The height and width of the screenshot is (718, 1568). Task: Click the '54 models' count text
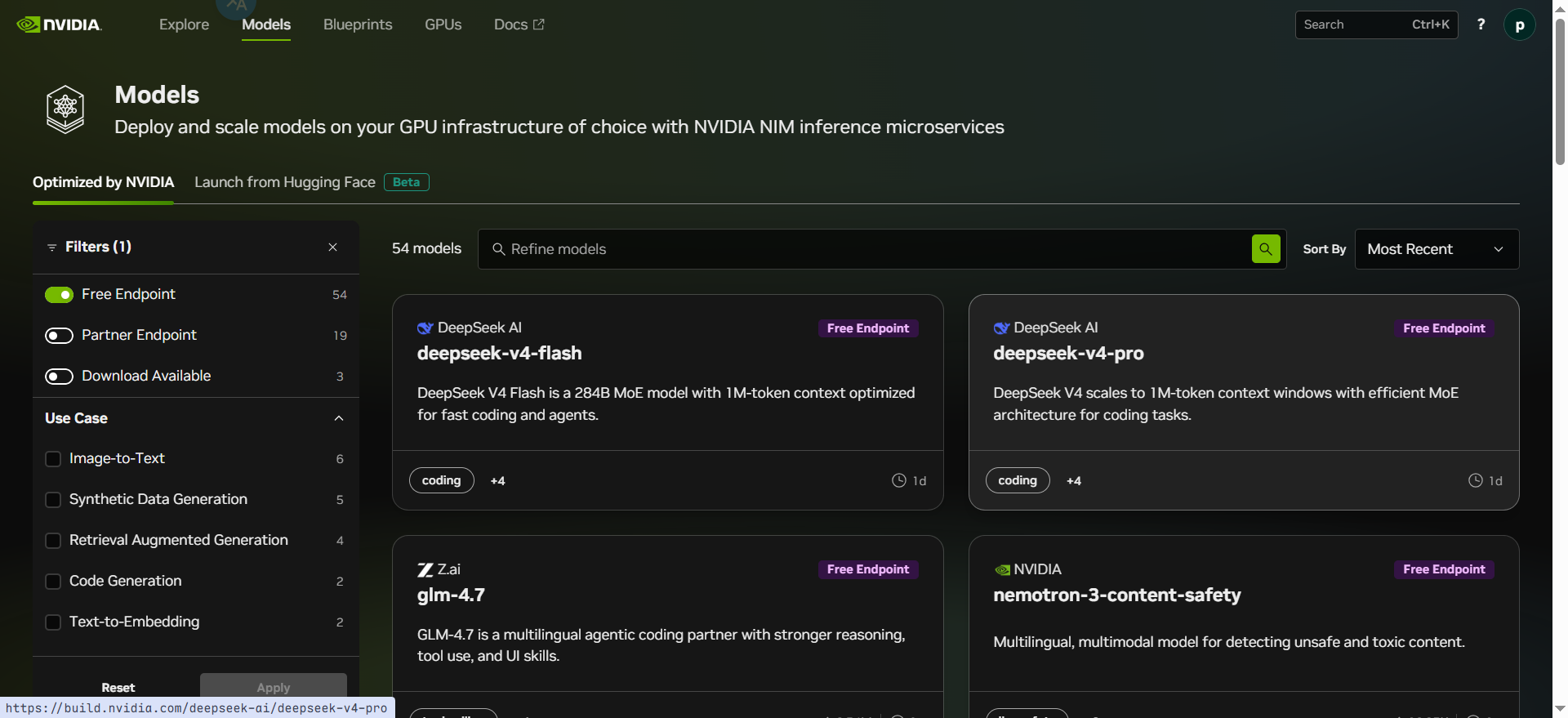point(426,248)
